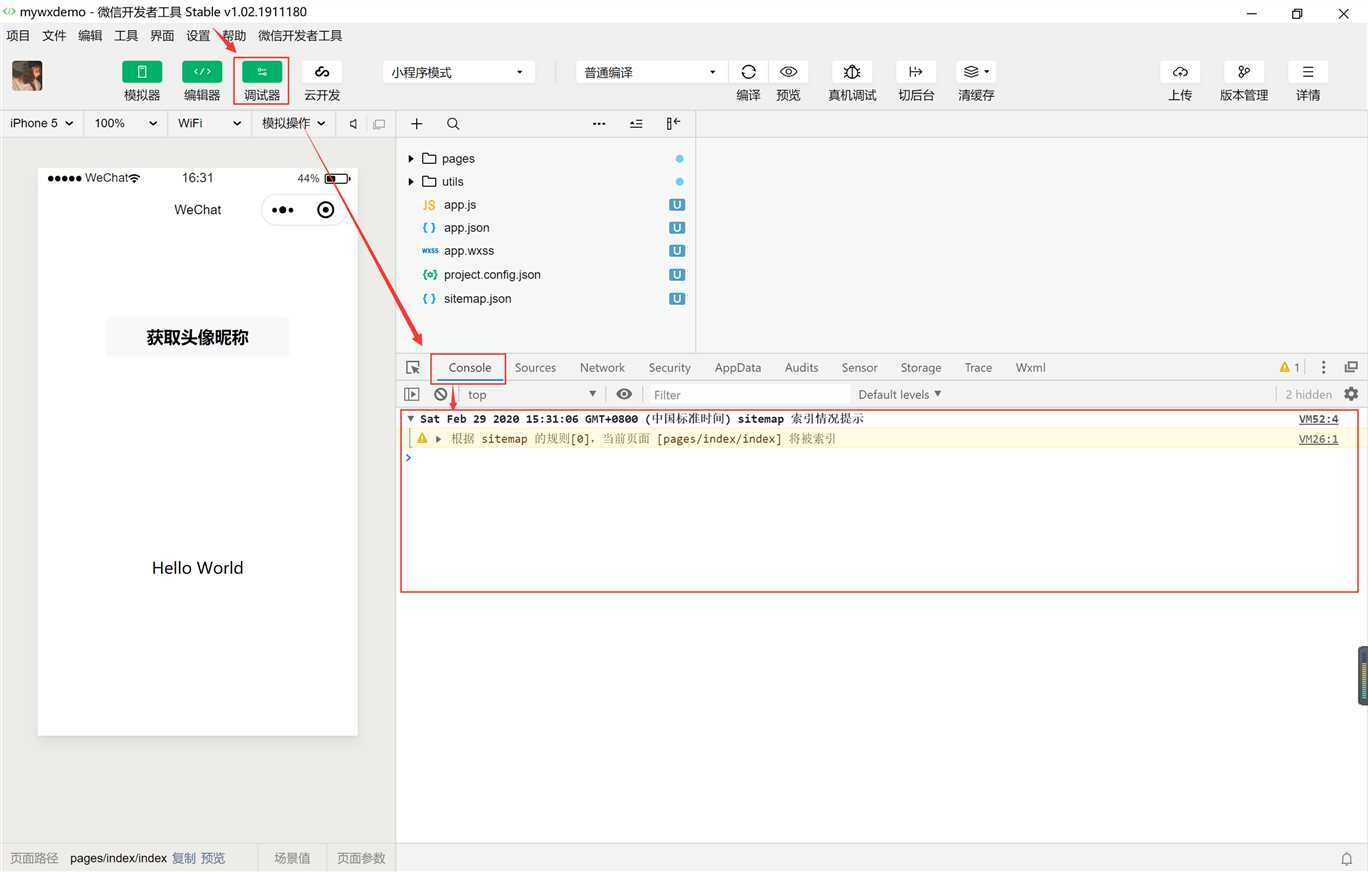Click the 上传 upload icon

1180,72
